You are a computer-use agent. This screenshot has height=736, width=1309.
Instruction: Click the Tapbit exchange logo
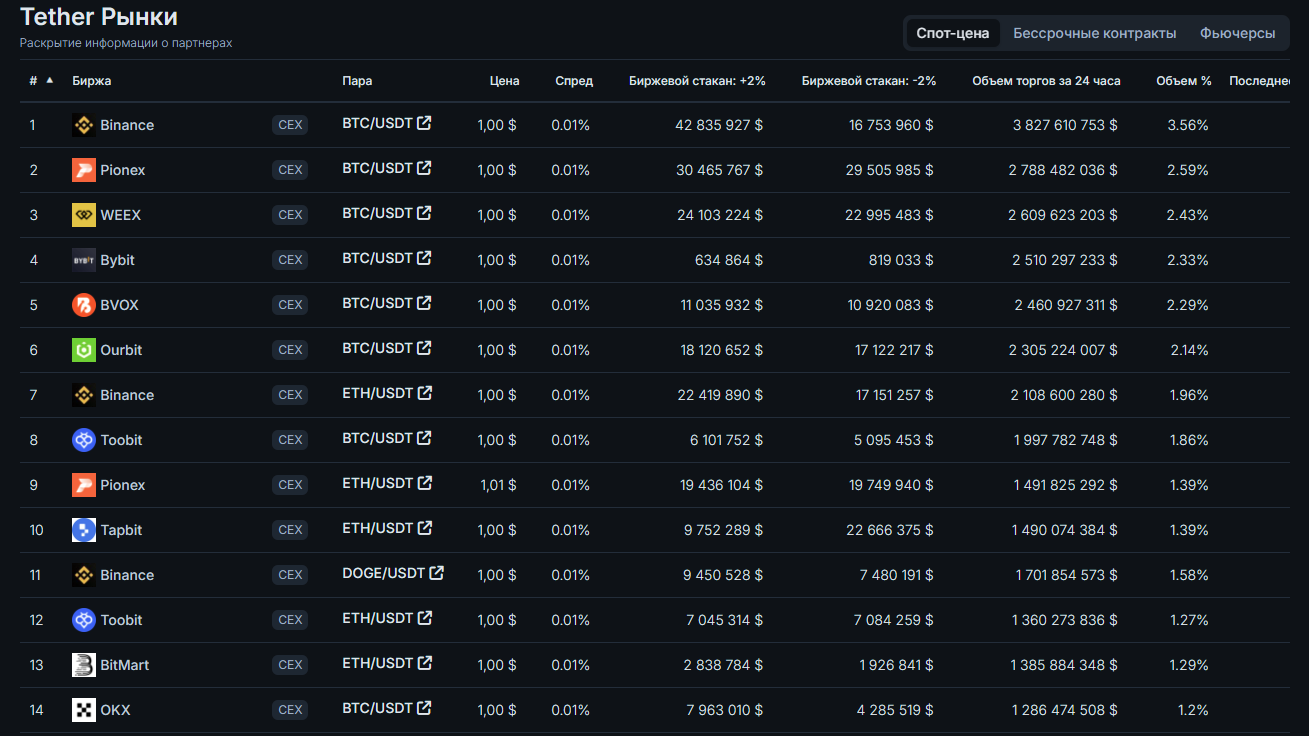pyautogui.click(x=84, y=530)
